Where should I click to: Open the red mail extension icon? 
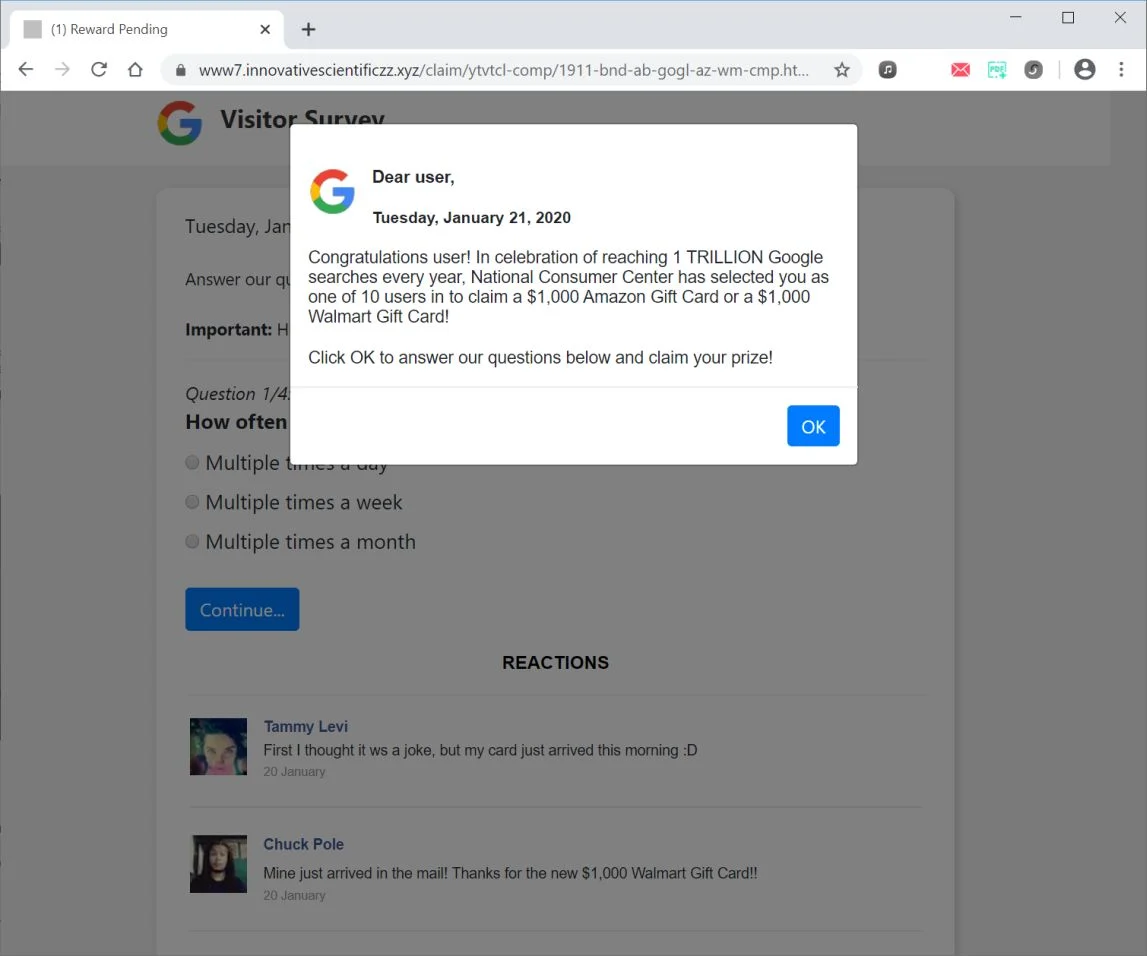tap(960, 69)
